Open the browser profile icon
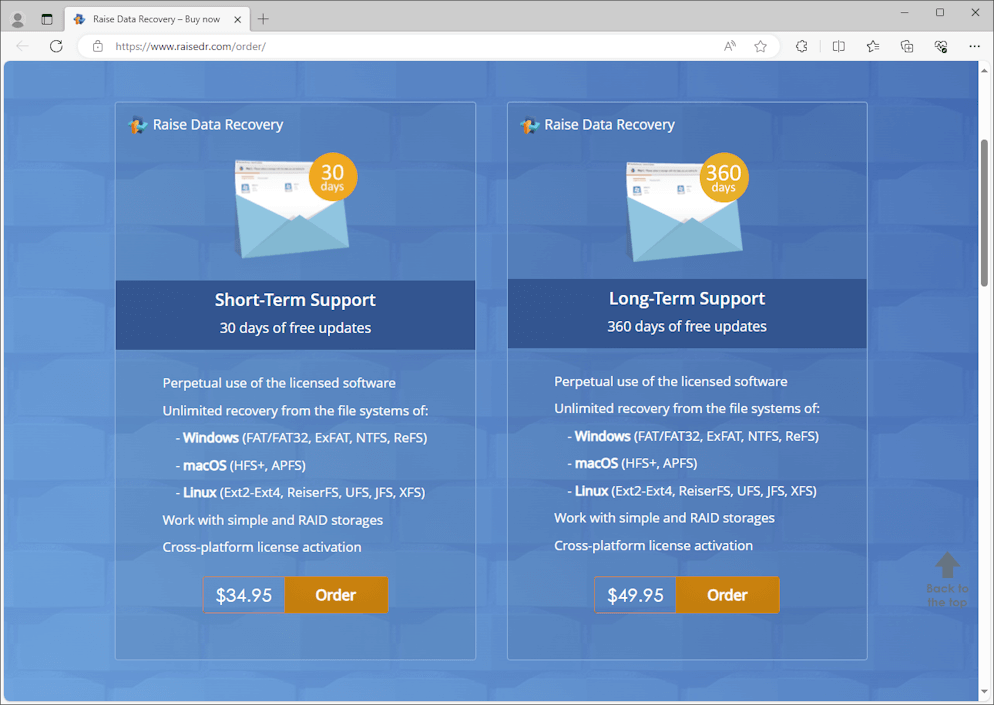The image size is (994, 705). [x=18, y=20]
